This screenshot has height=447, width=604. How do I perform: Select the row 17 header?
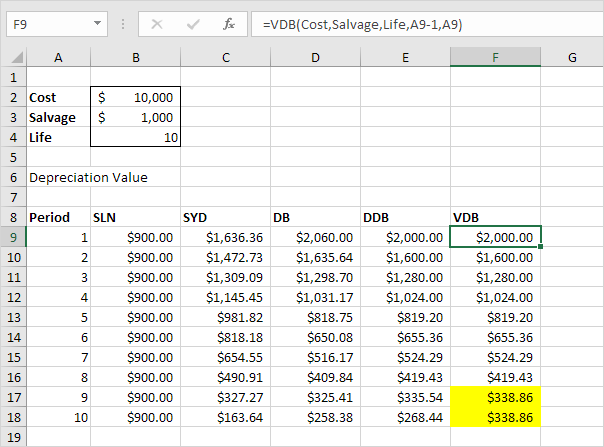(12, 397)
